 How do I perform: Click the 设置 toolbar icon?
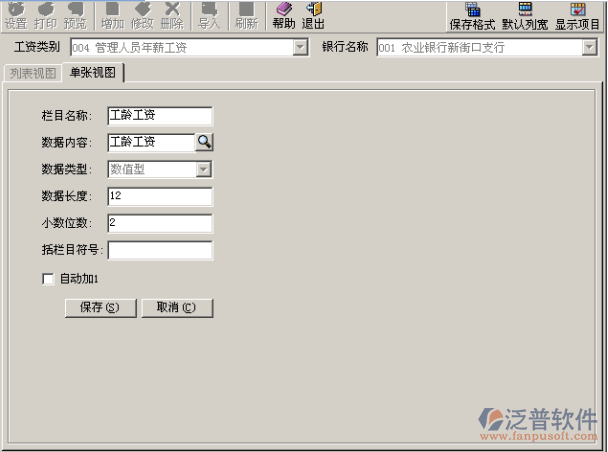16,16
